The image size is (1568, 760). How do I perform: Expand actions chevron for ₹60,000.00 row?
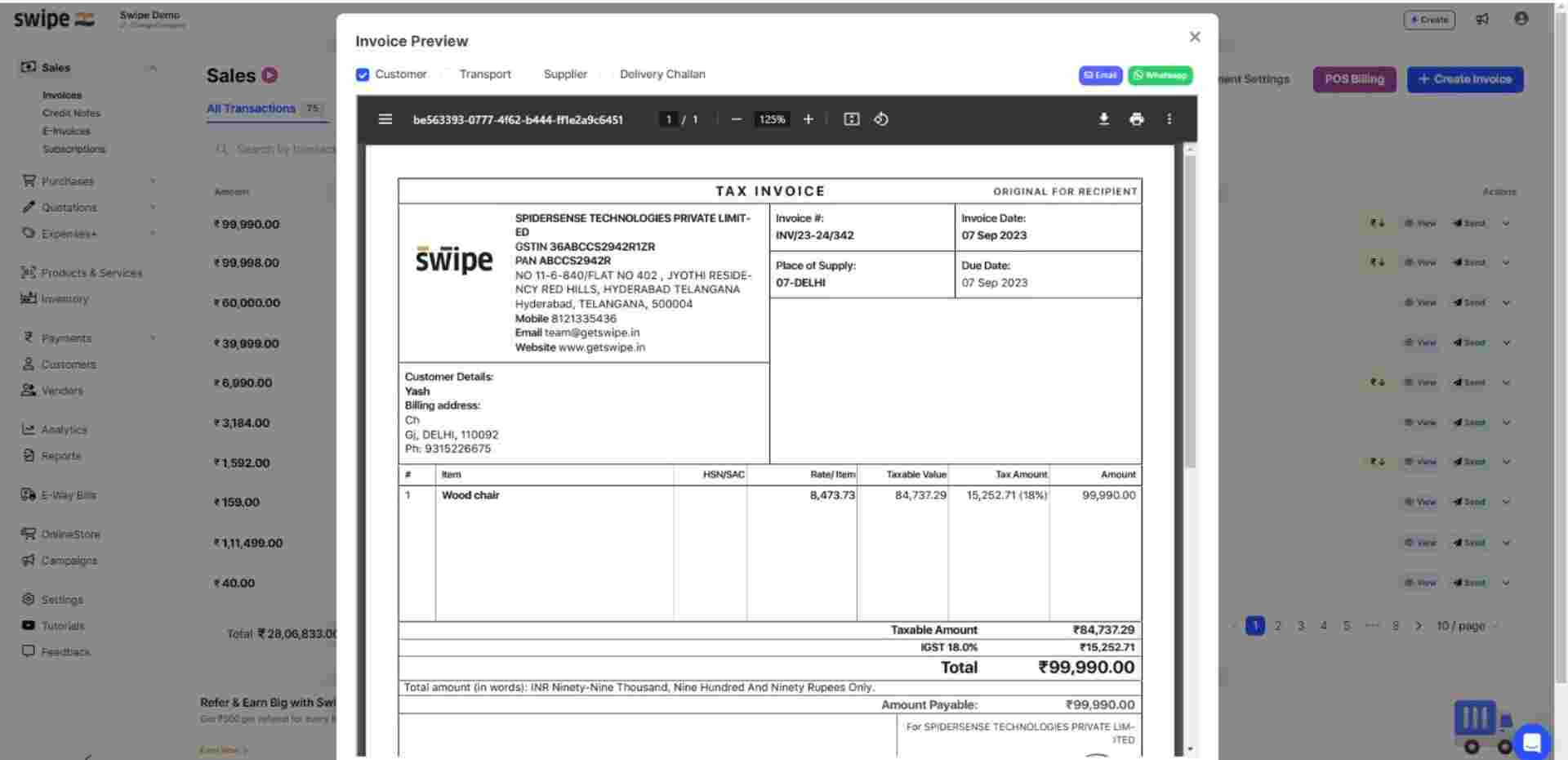pyautogui.click(x=1506, y=302)
